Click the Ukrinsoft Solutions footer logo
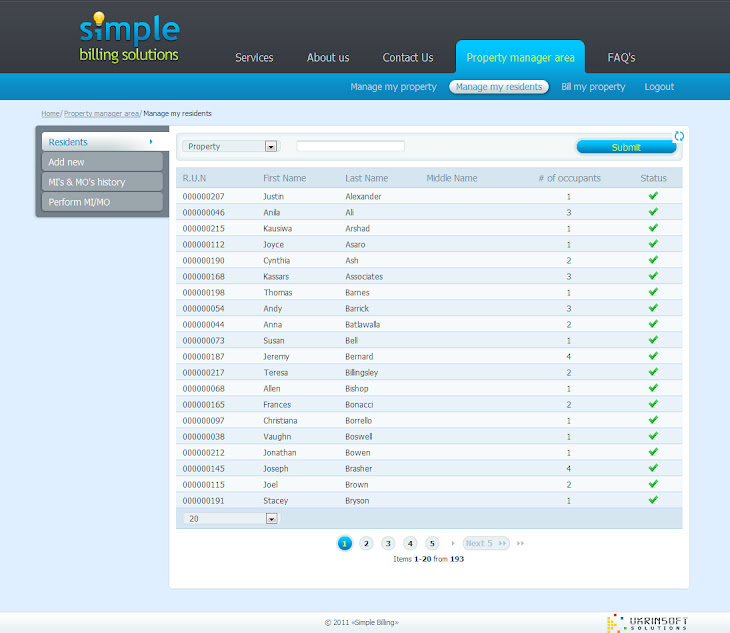This screenshot has width=730, height=633. [x=647, y=623]
